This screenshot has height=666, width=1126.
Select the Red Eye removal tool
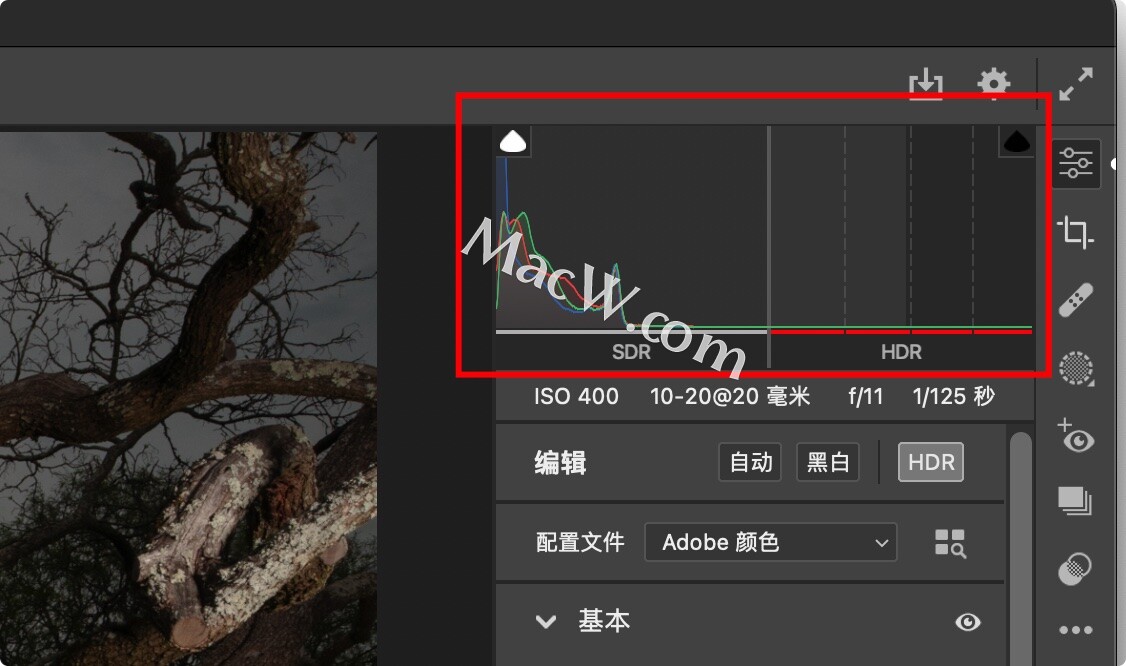(1076, 436)
